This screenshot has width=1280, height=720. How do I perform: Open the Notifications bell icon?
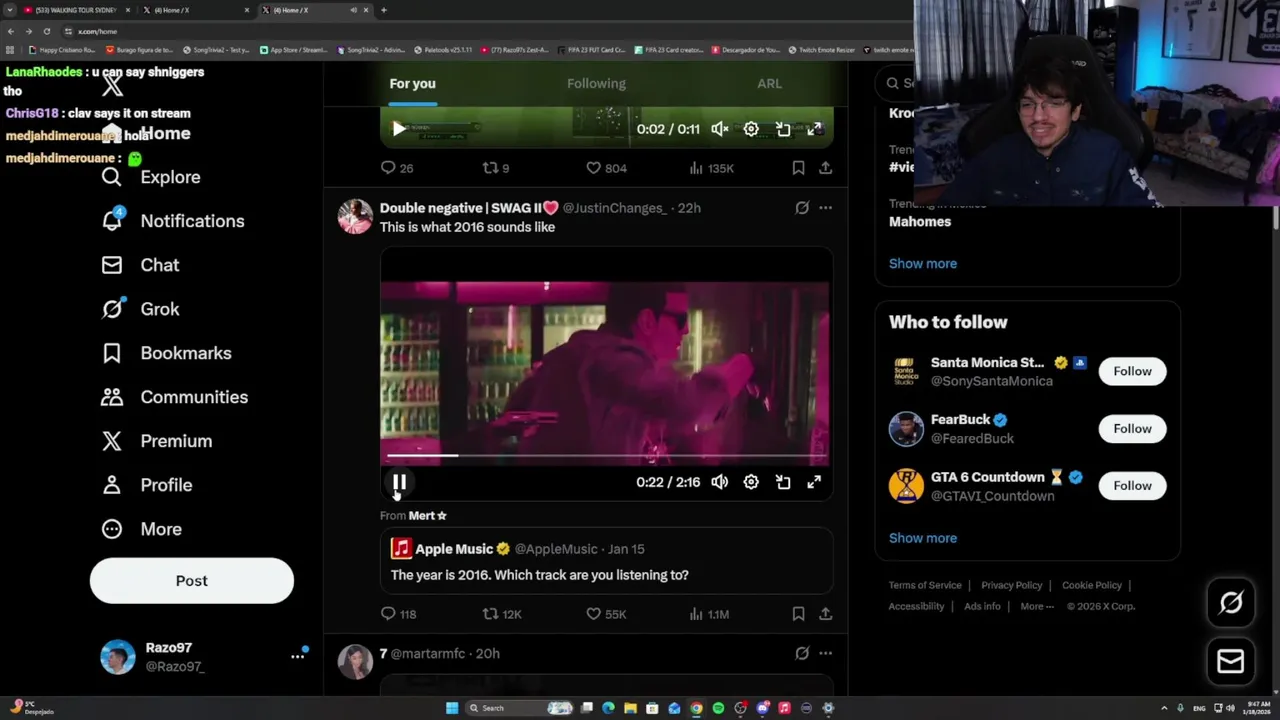(112, 221)
